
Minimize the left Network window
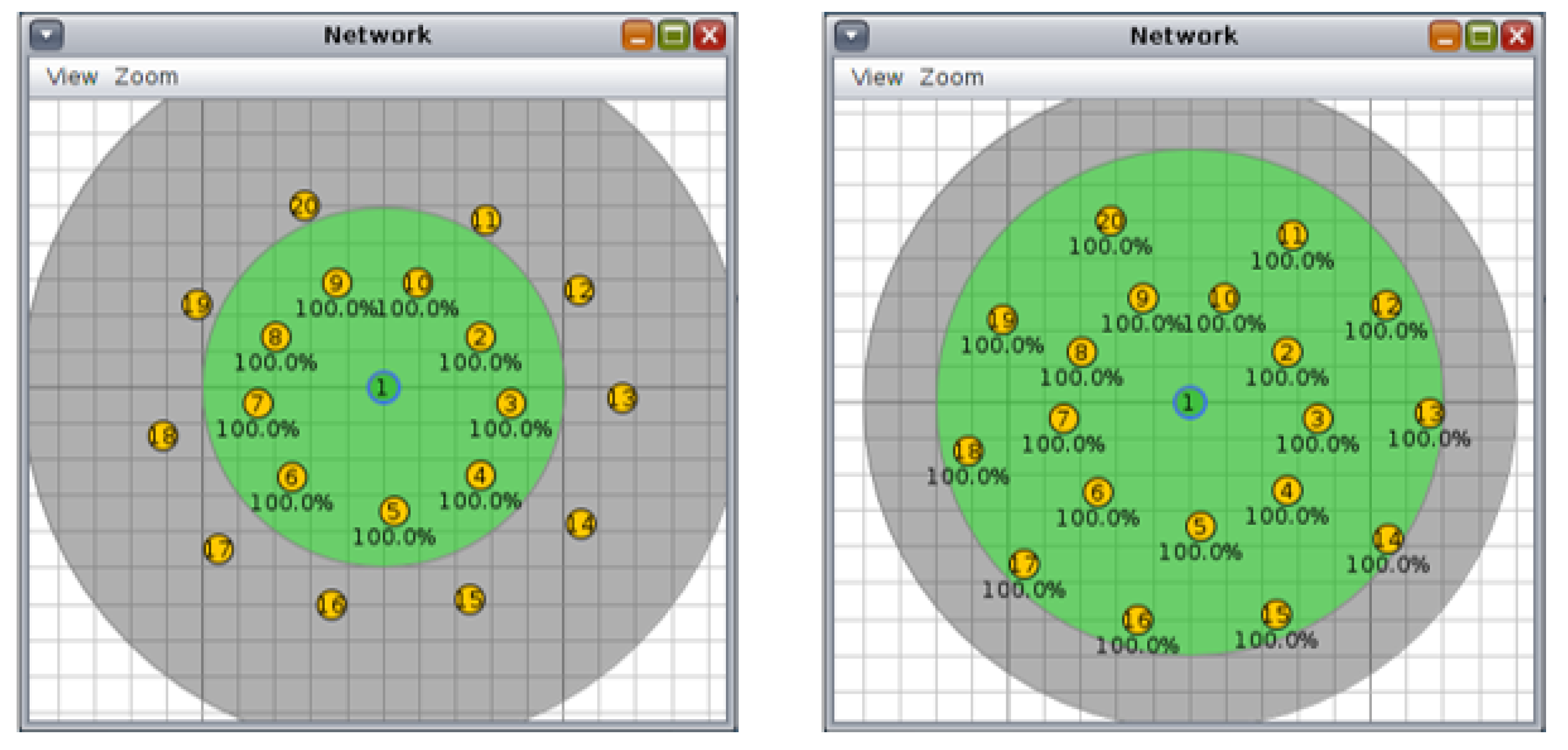(x=637, y=36)
